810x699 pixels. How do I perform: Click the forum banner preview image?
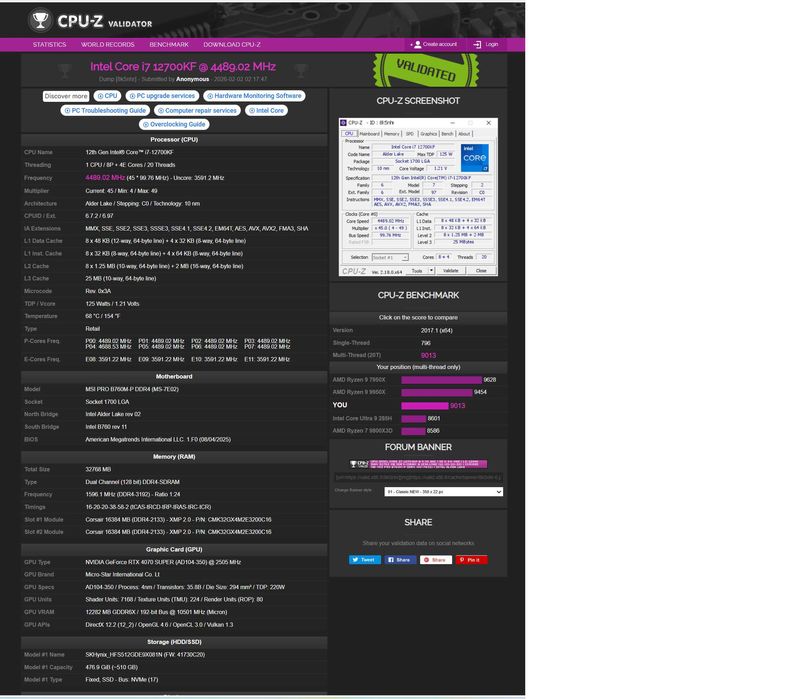click(x=418, y=464)
